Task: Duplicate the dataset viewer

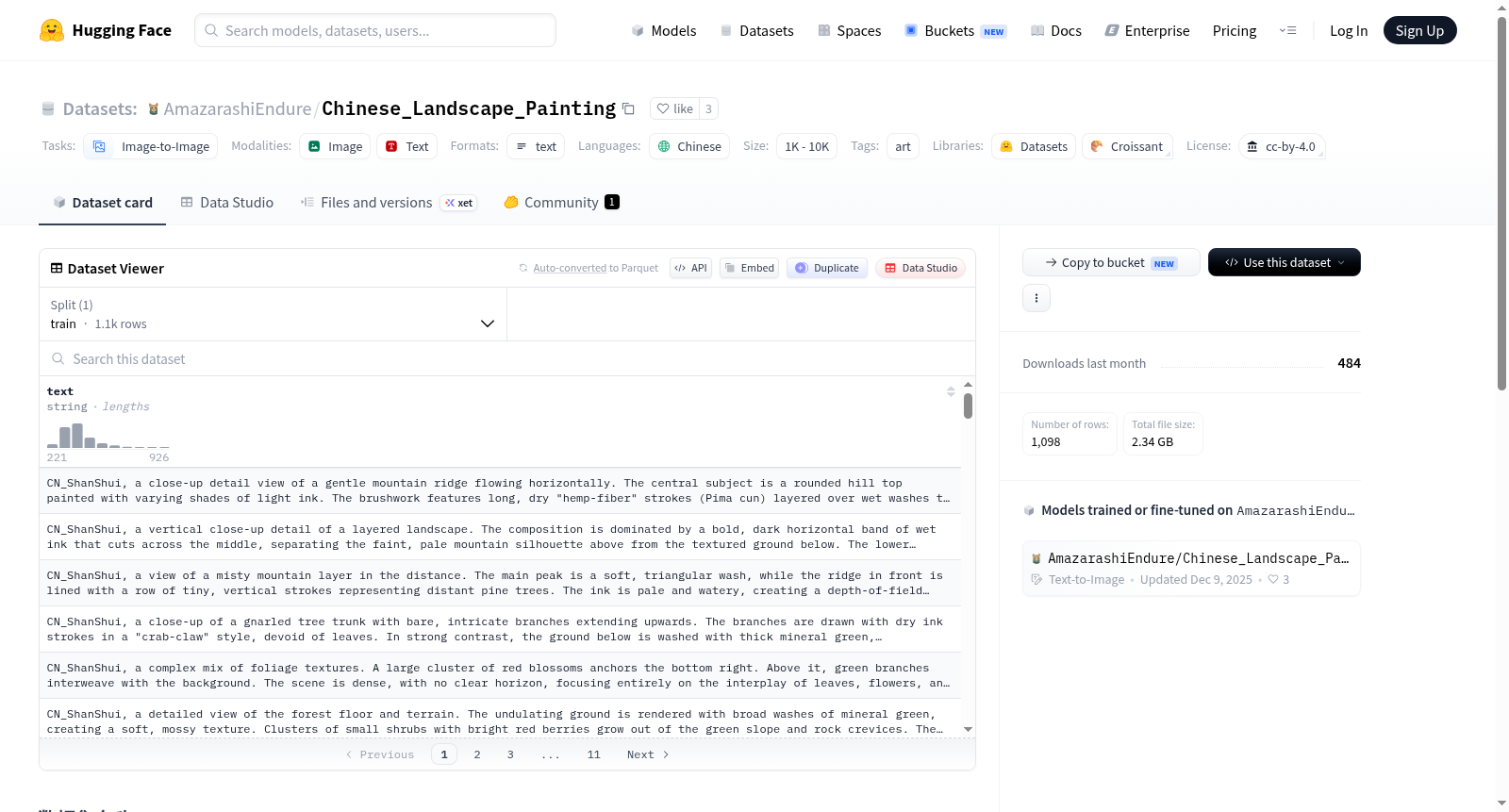Action: pyautogui.click(x=827, y=268)
